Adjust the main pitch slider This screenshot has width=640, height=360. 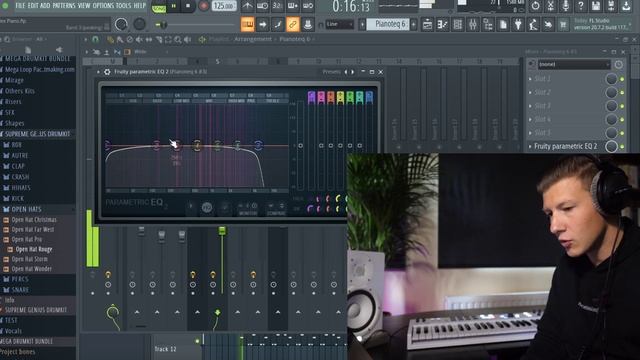(196, 25)
